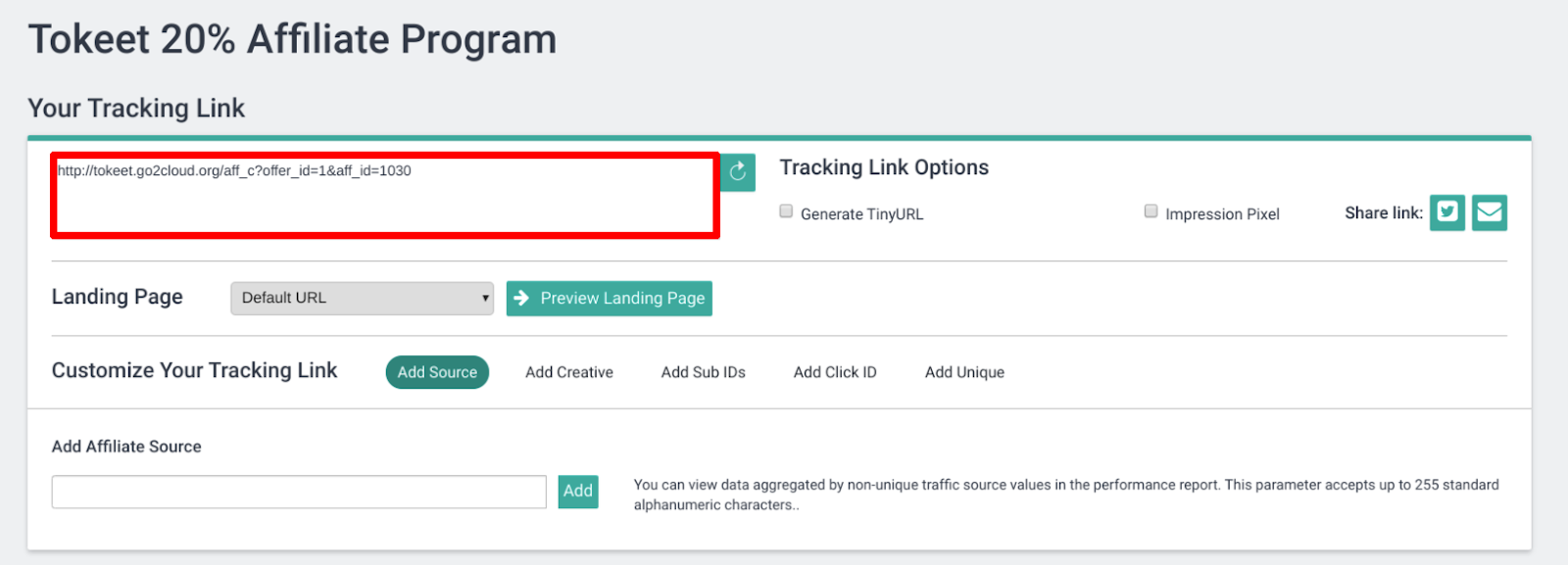Enable Generate TinyURL checkbox
This screenshot has height=565, width=1568.
(x=786, y=212)
